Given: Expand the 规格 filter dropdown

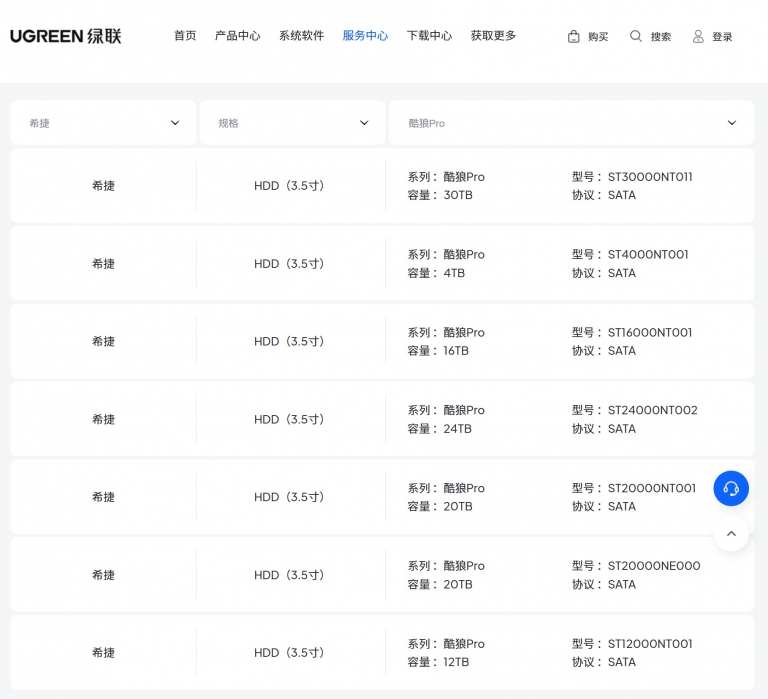Looking at the screenshot, I should pos(292,123).
